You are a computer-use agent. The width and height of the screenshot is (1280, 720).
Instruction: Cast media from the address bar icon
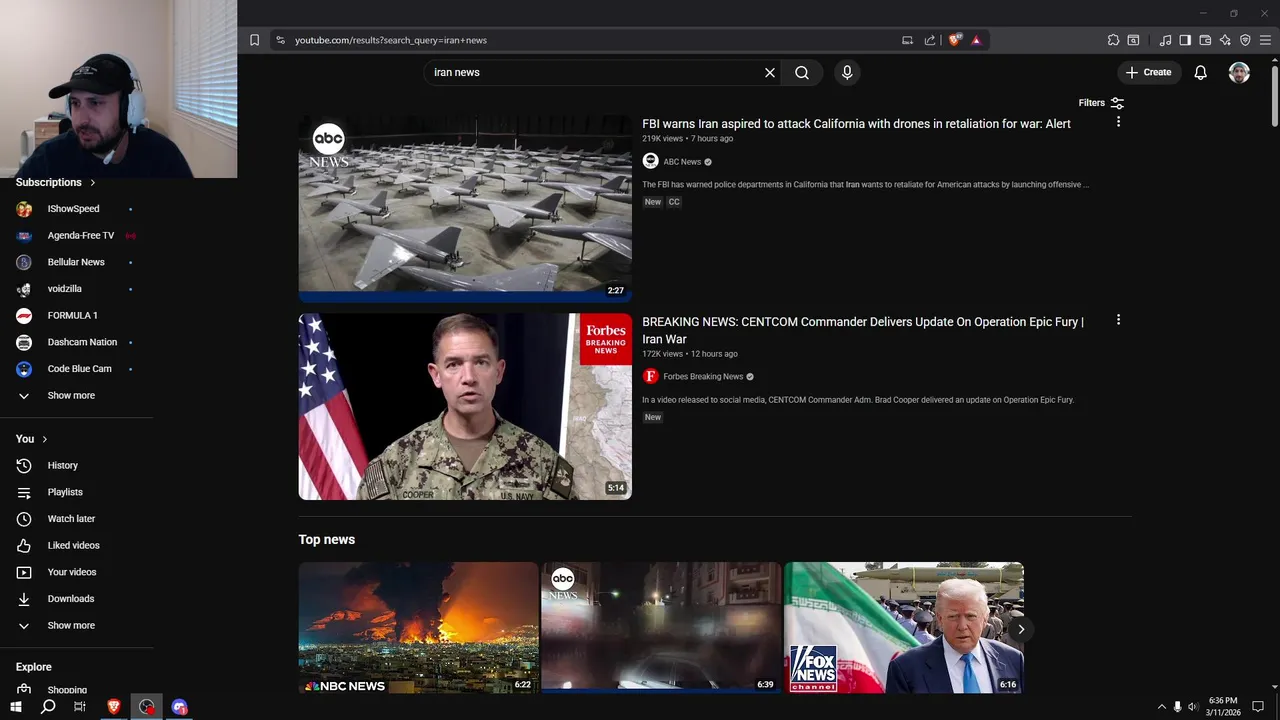point(907,40)
